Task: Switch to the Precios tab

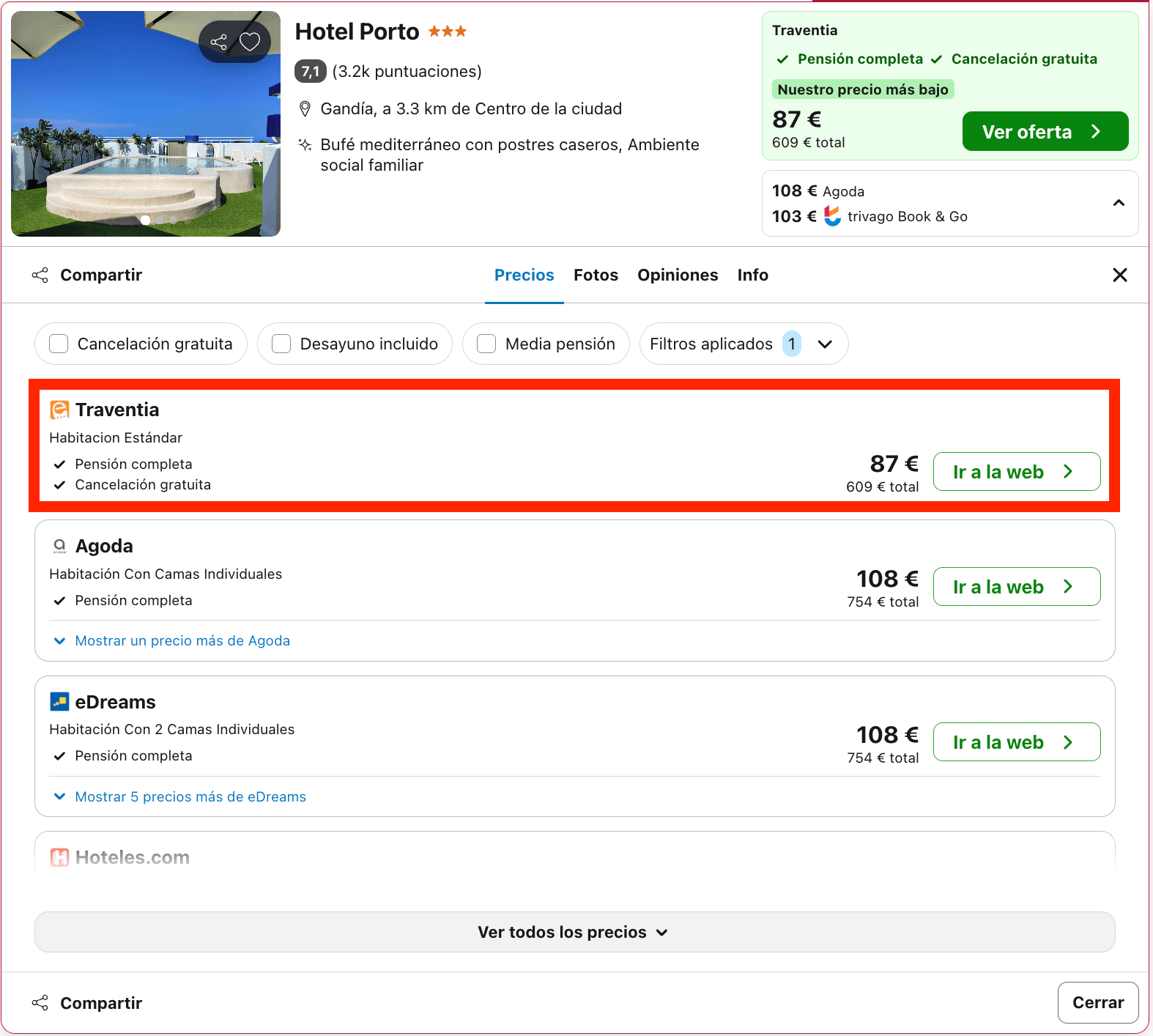Action: click(x=524, y=275)
